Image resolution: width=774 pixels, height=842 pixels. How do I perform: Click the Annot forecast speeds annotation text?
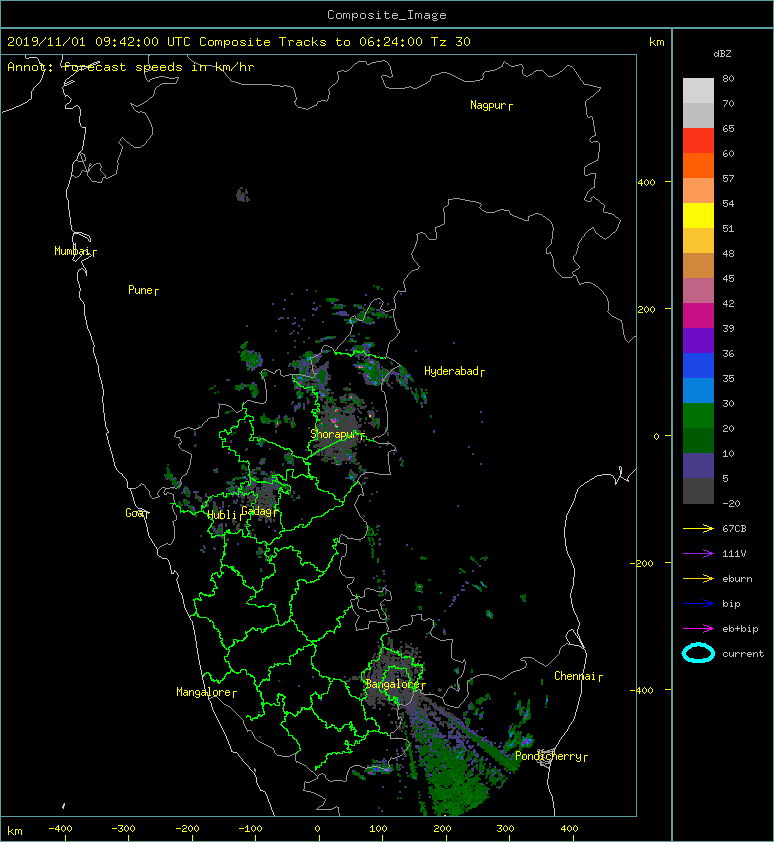131,67
